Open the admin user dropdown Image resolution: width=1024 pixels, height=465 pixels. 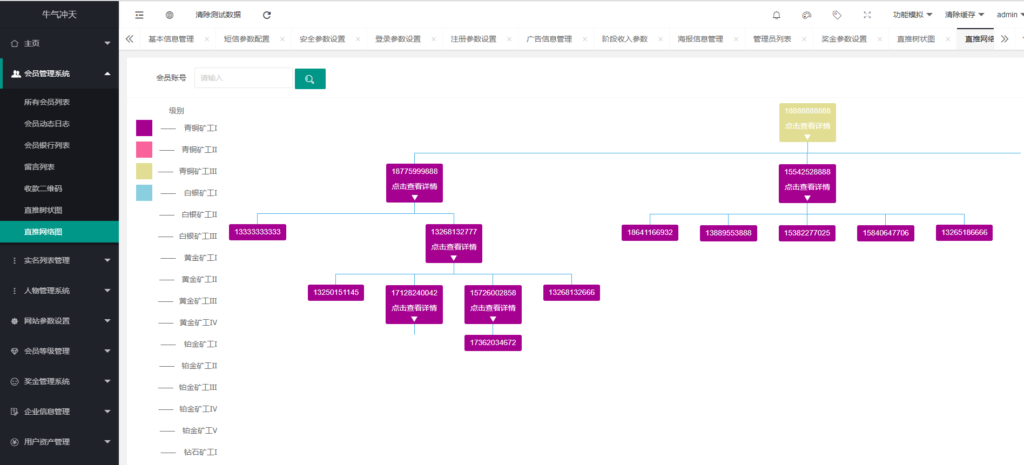(x=1004, y=15)
